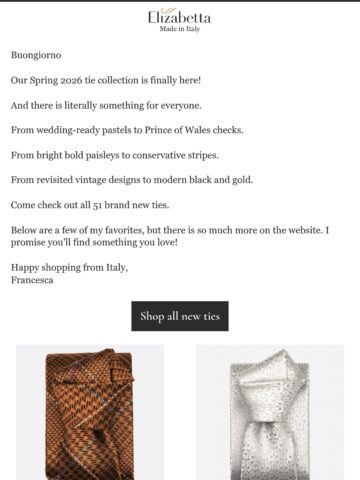The height and width of the screenshot is (480, 360).
Task: Click the gold swirl above Elizabetta wordmark
Action: (170, 11)
